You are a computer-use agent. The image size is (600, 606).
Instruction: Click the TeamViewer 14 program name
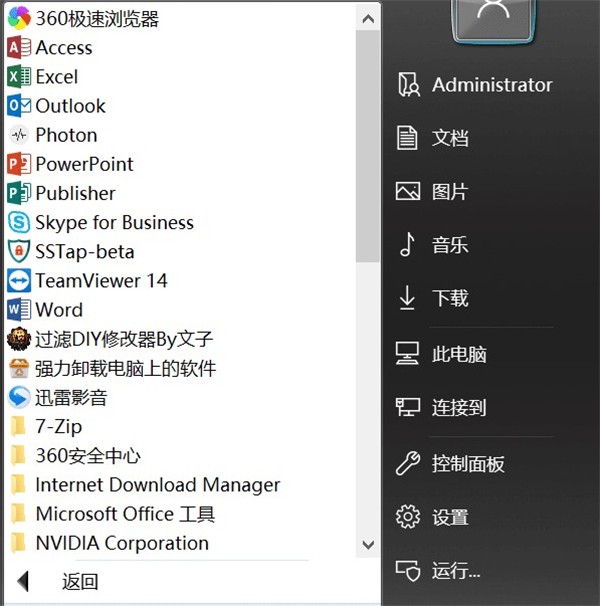101,281
